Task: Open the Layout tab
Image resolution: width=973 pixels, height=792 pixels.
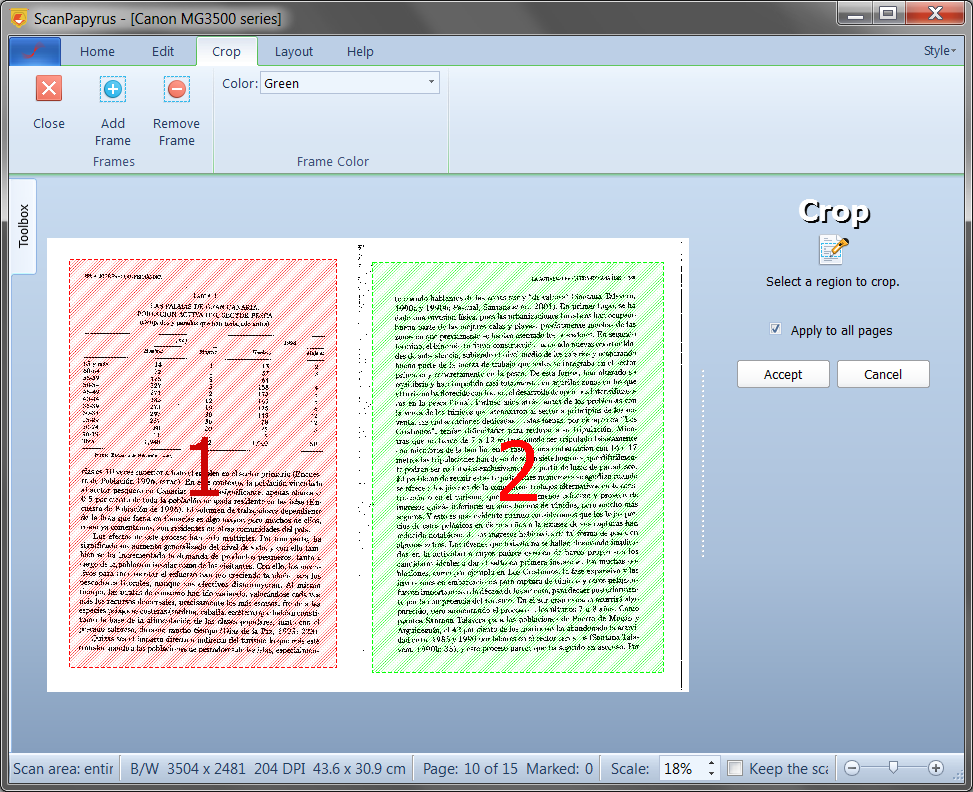Action: point(293,51)
